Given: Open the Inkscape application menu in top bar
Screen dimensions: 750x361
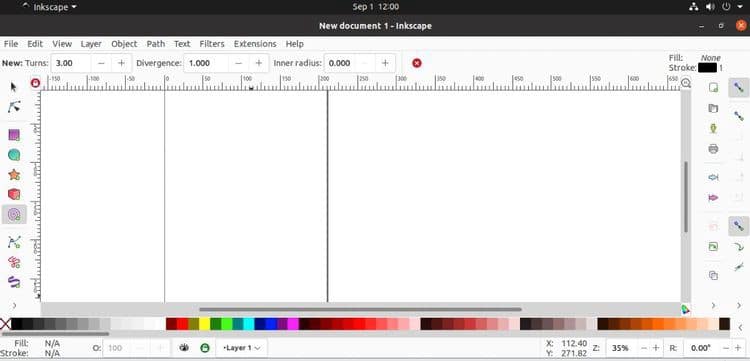Looking at the screenshot, I should pyautogui.click(x=49, y=7).
